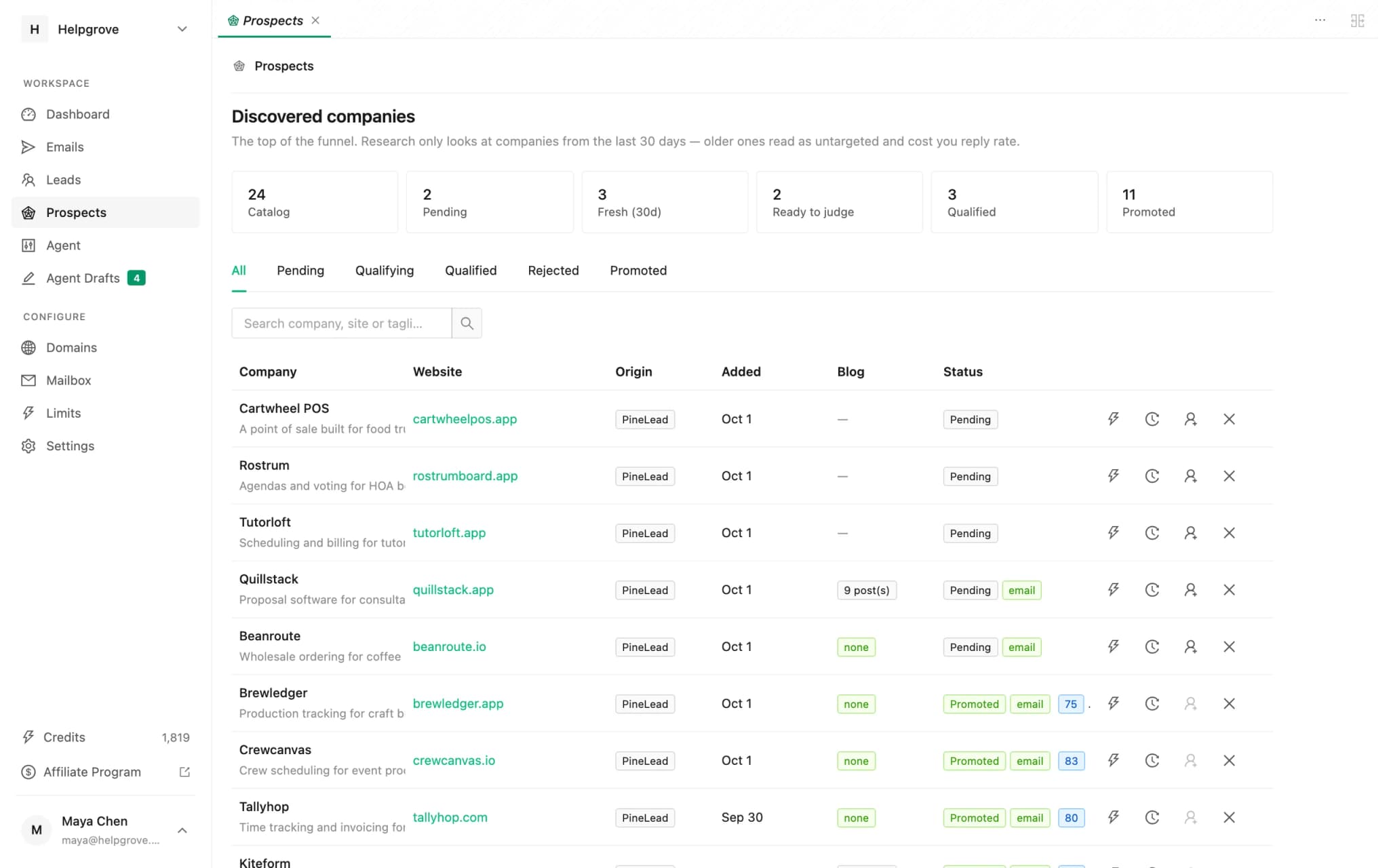Open Limits in the sidebar
This screenshot has height=868, width=1389.
[105, 413]
